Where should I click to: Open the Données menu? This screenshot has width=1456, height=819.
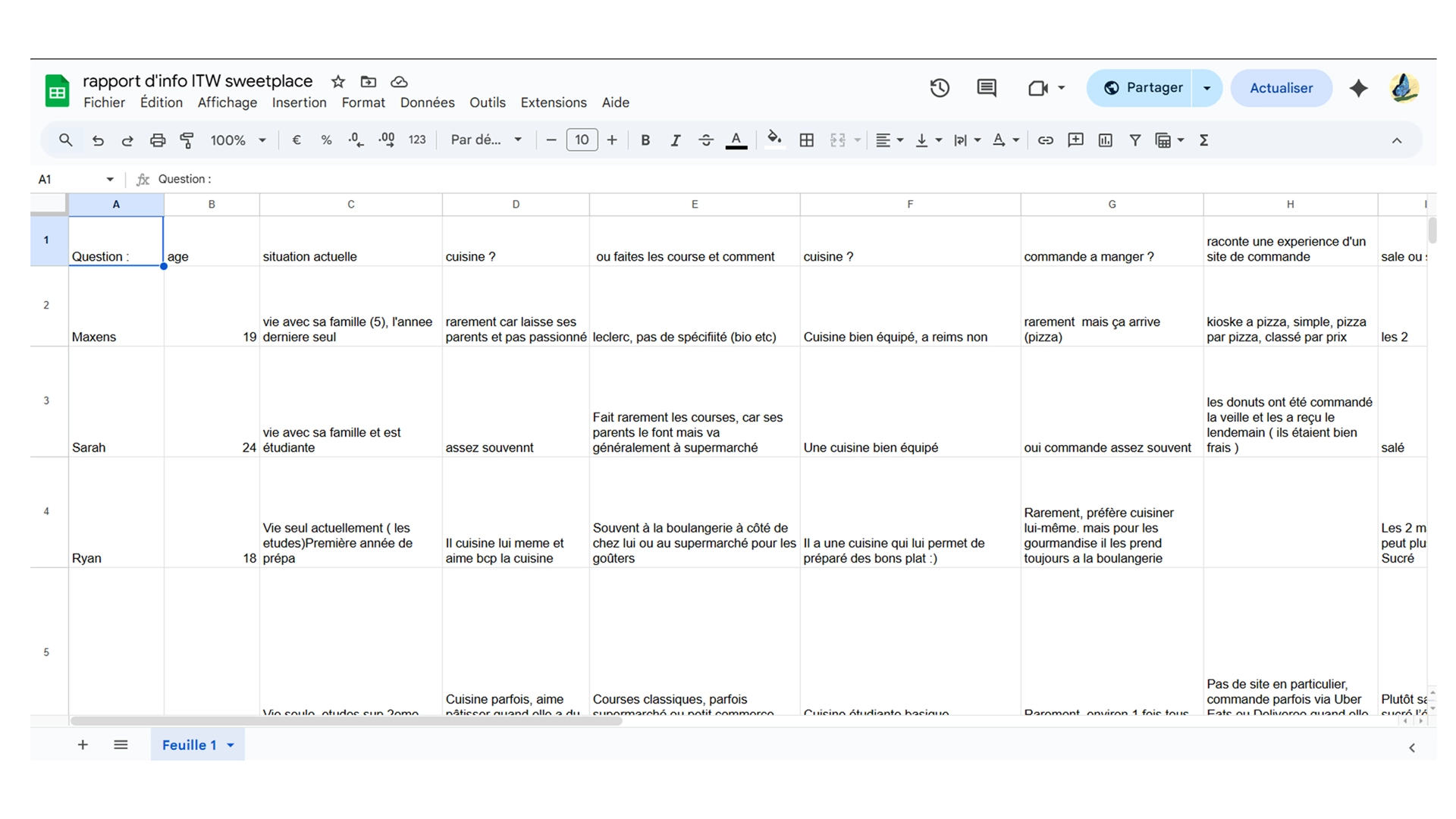click(x=427, y=102)
